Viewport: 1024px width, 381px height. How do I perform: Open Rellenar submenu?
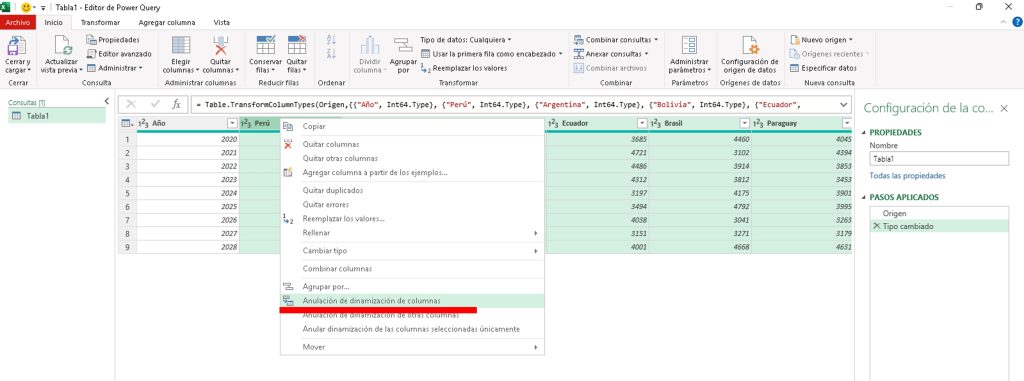coord(412,233)
